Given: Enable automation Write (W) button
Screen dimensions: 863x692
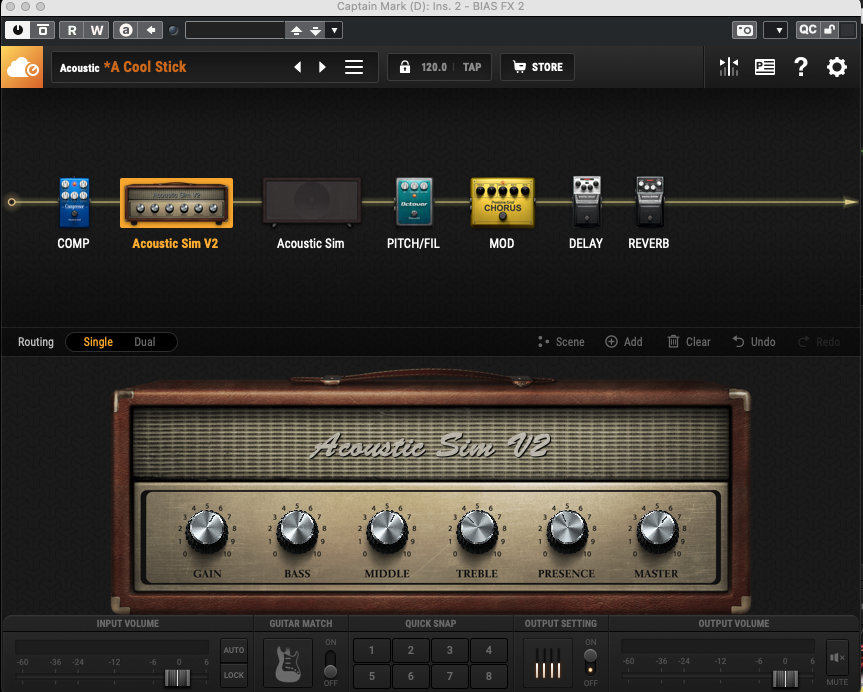Looking at the screenshot, I should 97,30.
